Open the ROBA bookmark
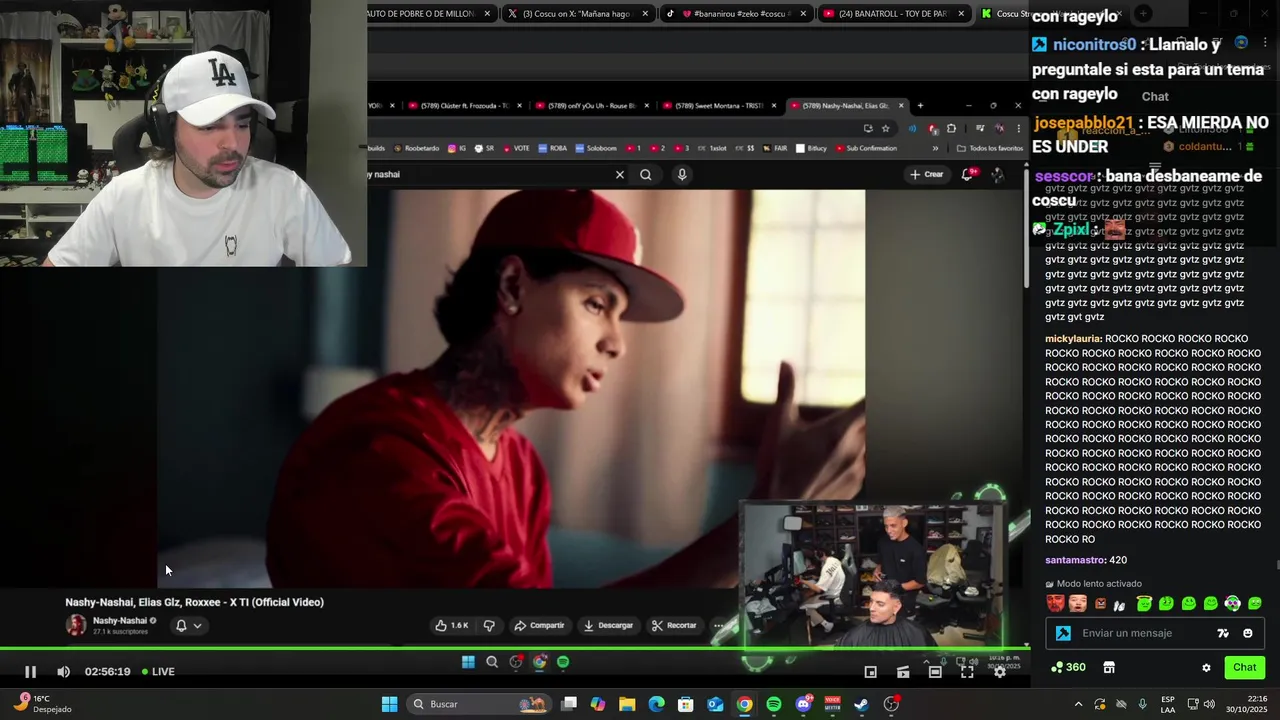The width and height of the screenshot is (1280, 720). pos(552,148)
